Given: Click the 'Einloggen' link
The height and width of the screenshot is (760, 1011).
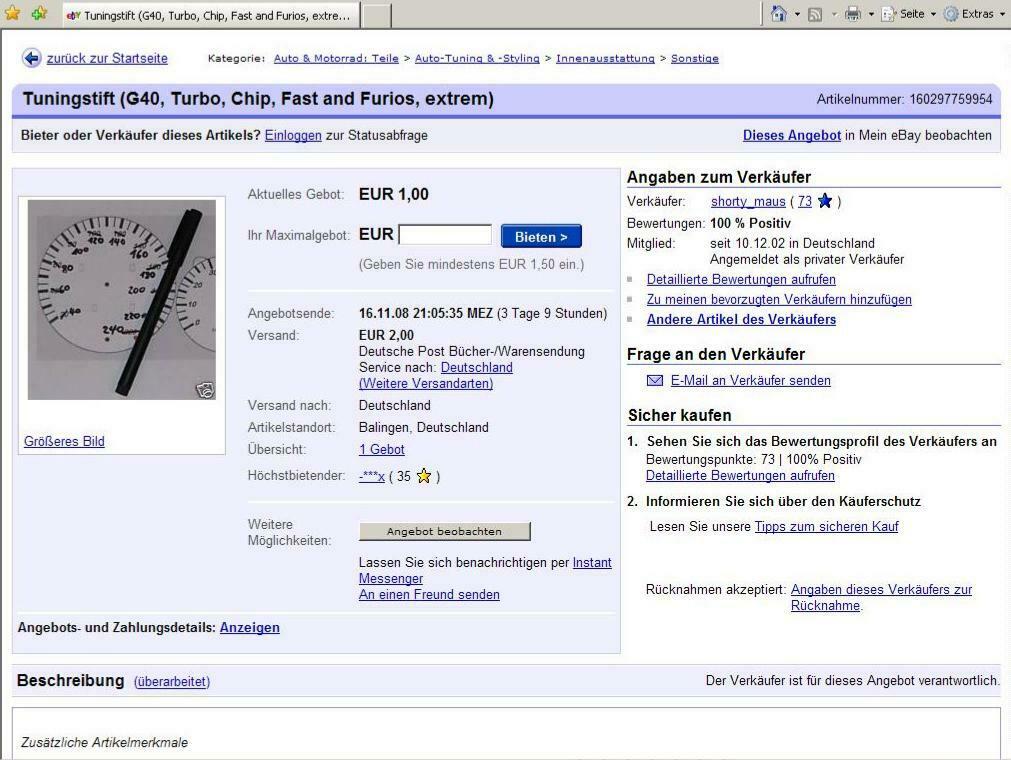Looking at the screenshot, I should pos(293,135).
